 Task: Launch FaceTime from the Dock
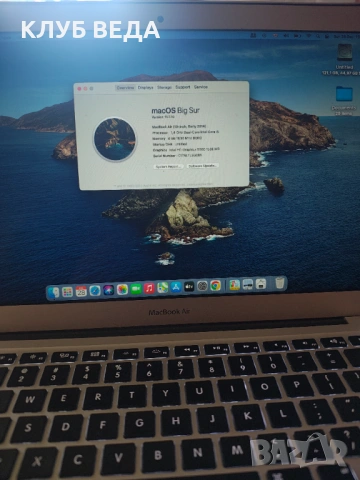tap(136, 289)
